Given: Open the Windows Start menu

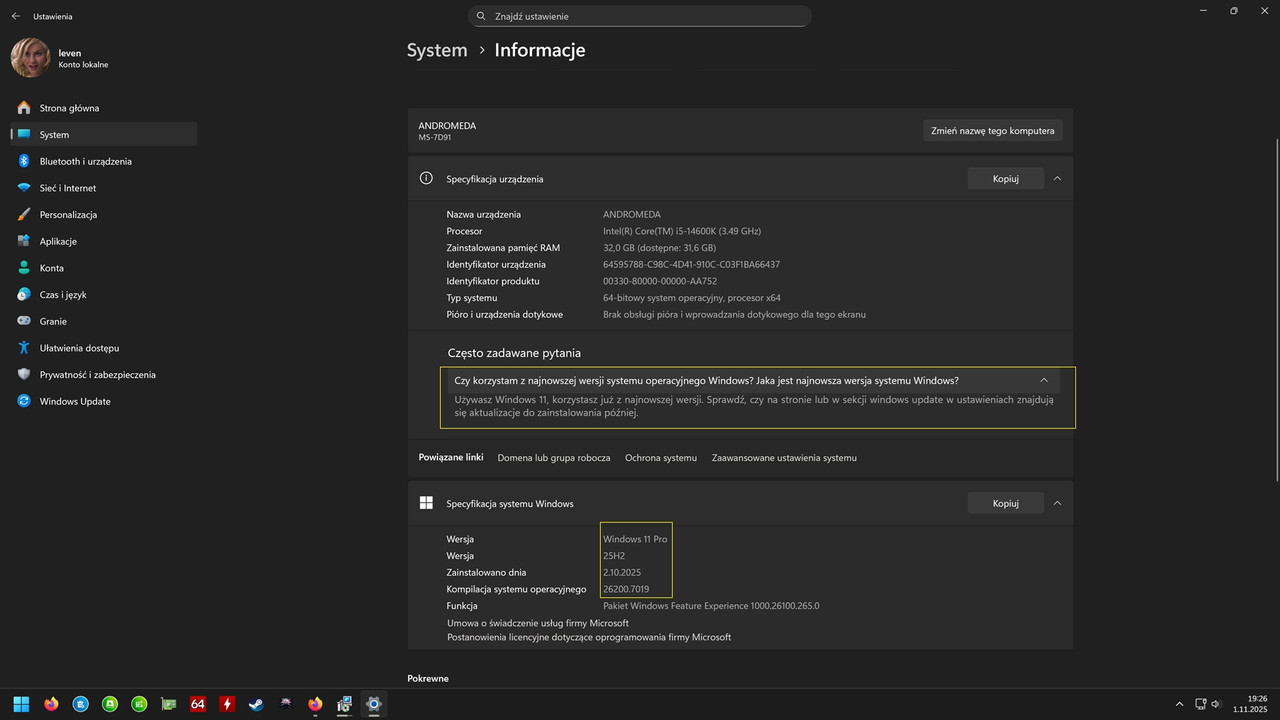Looking at the screenshot, I should [21, 704].
